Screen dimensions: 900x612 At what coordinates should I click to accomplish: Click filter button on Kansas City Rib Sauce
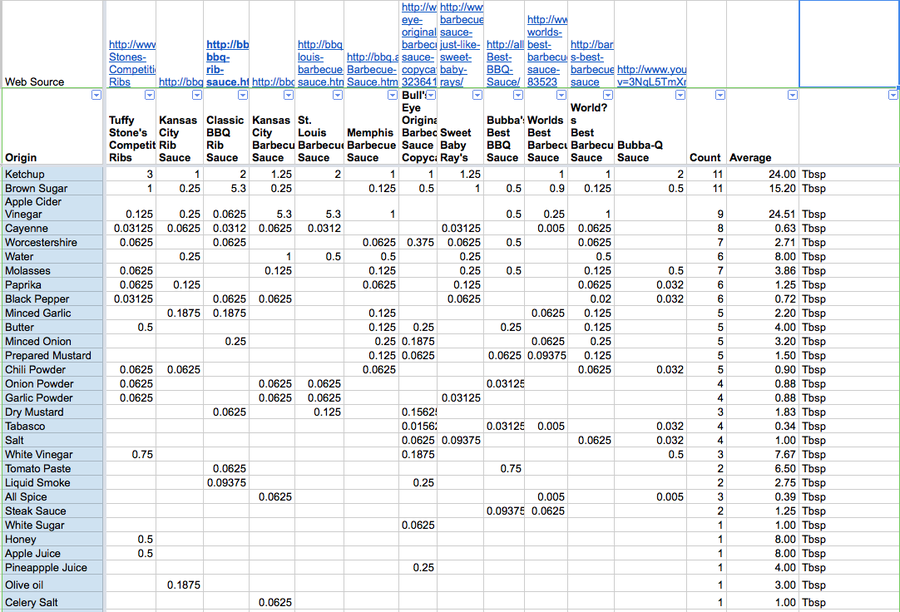pos(196,95)
